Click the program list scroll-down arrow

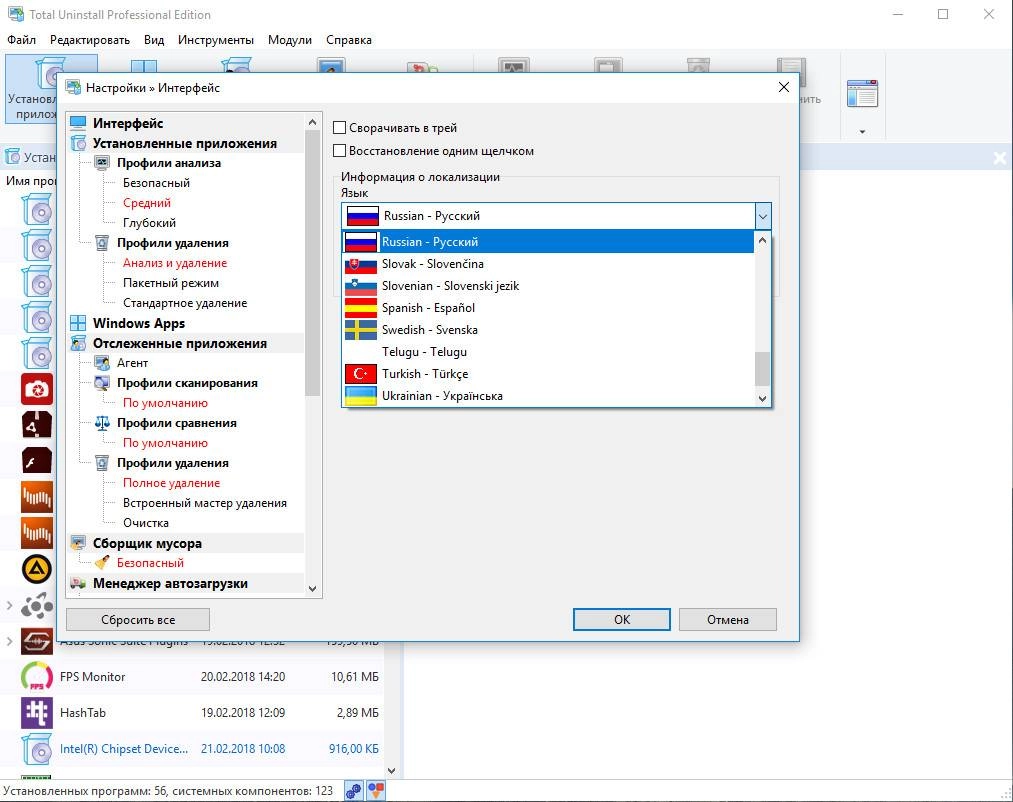click(391, 771)
